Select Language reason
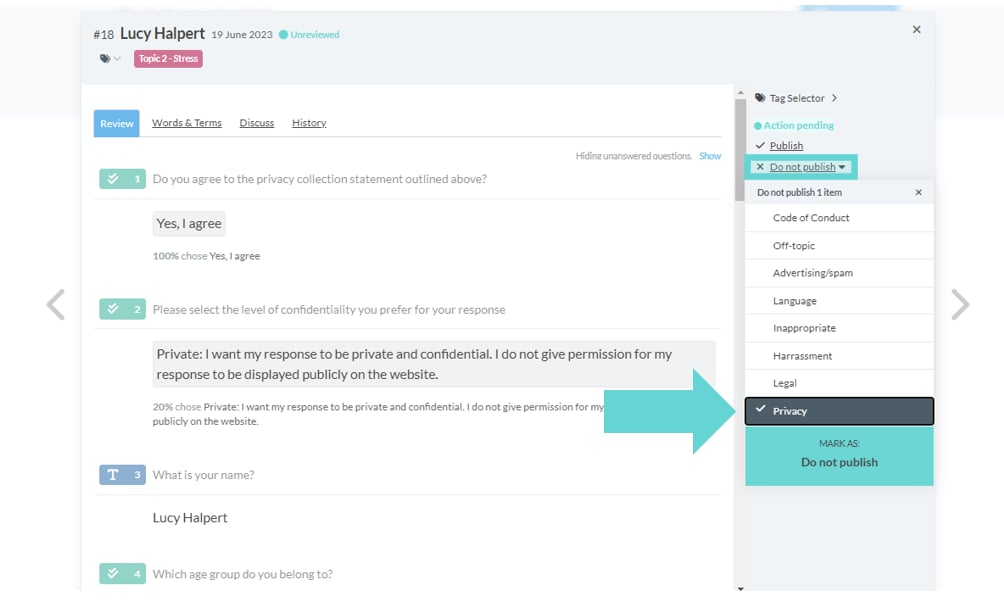This screenshot has height=614, width=1004. 839,300
